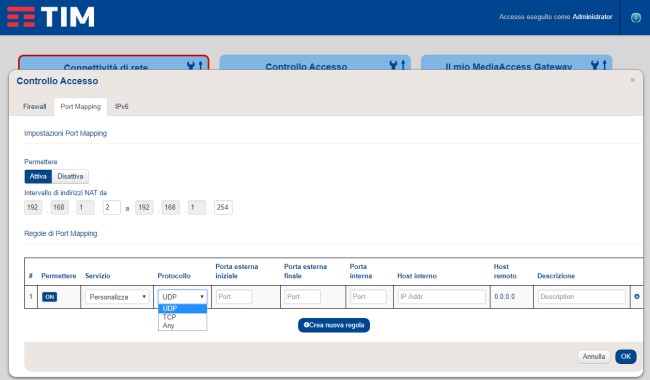Toggle the ON switch for rule 1

(x=49, y=297)
